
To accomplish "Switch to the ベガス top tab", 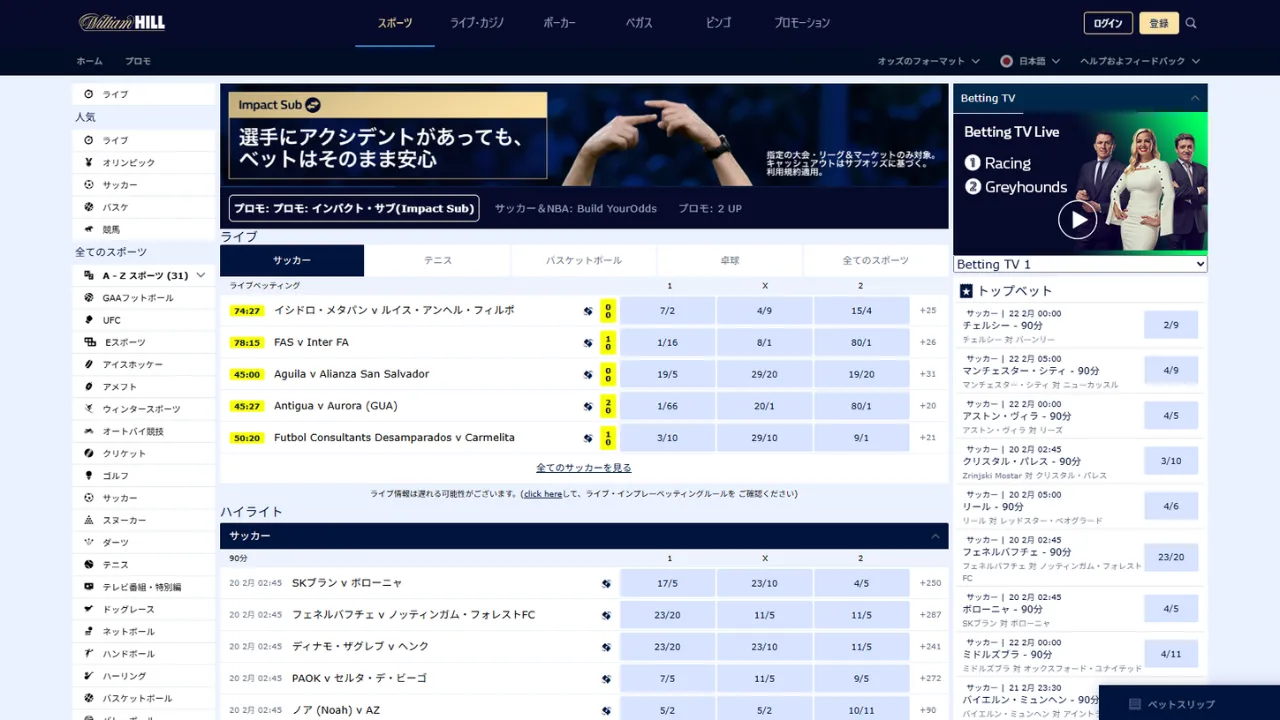I will (639, 23).
